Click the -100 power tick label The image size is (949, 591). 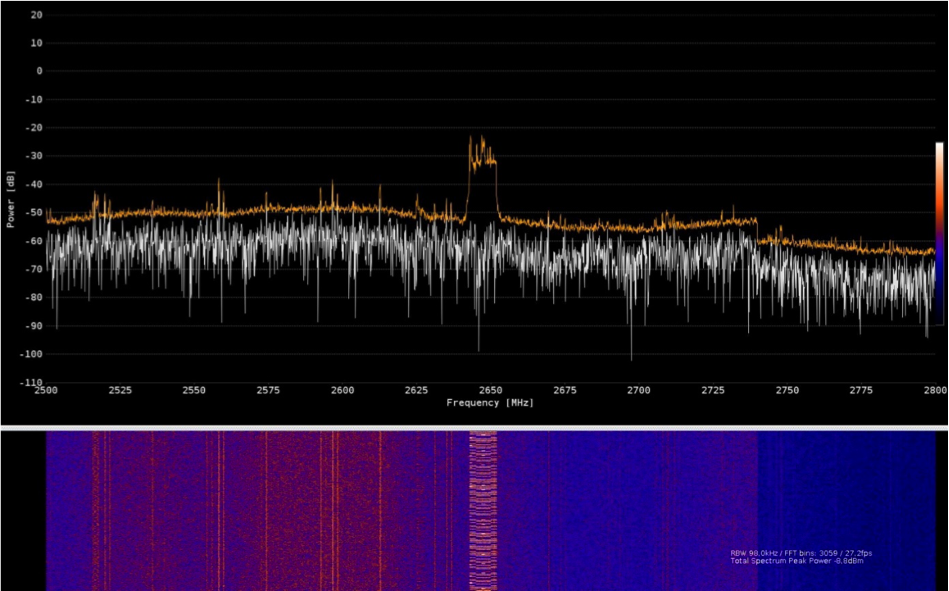(31, 354)
